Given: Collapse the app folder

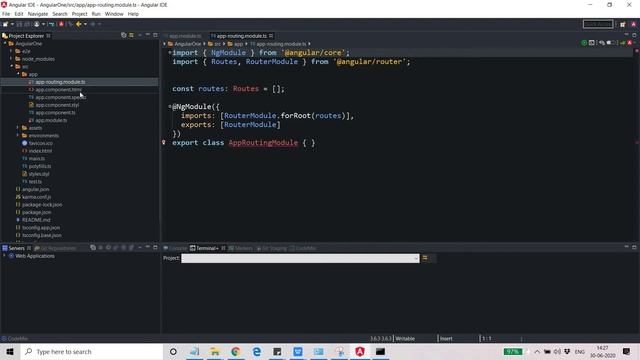Looking at the screenshot, I should pyautogui.click(x=18, y=74).
